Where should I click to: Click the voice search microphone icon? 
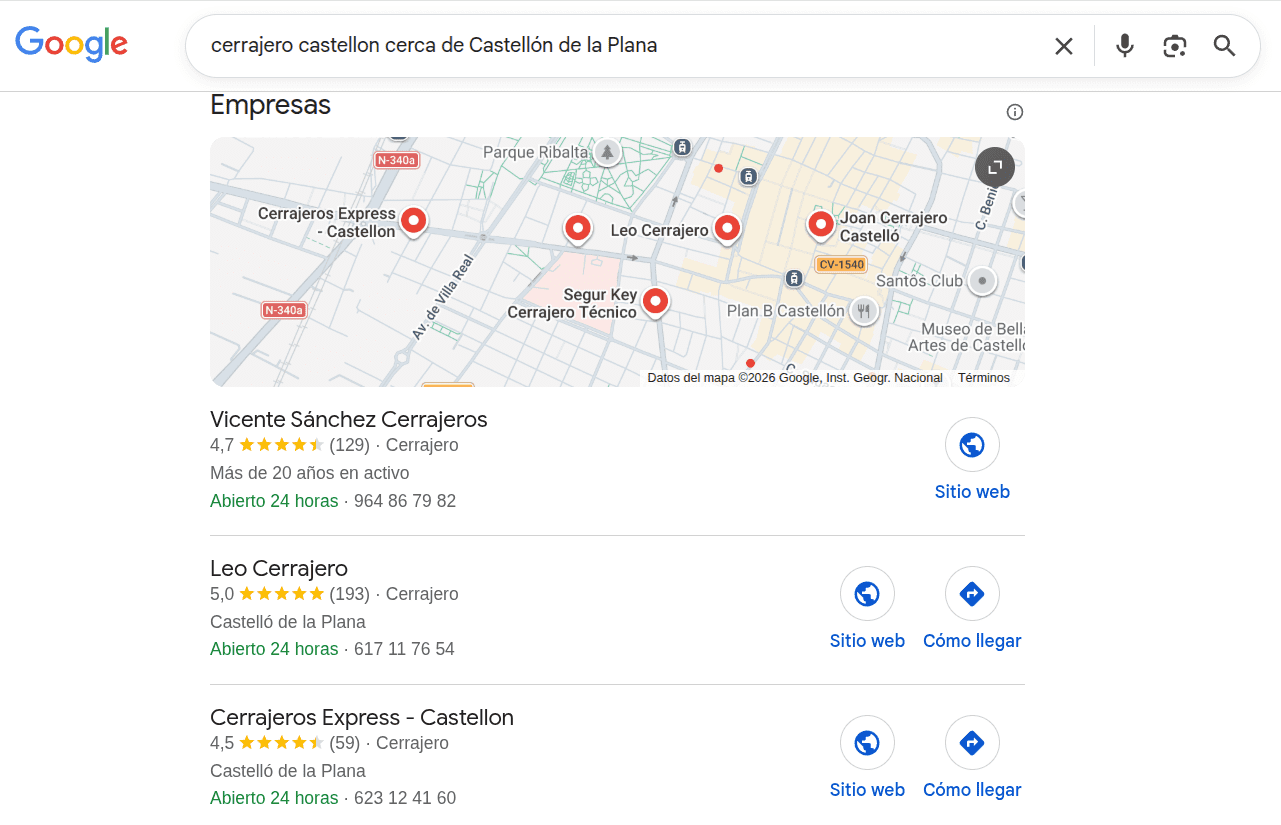(x=1124, y=45)
